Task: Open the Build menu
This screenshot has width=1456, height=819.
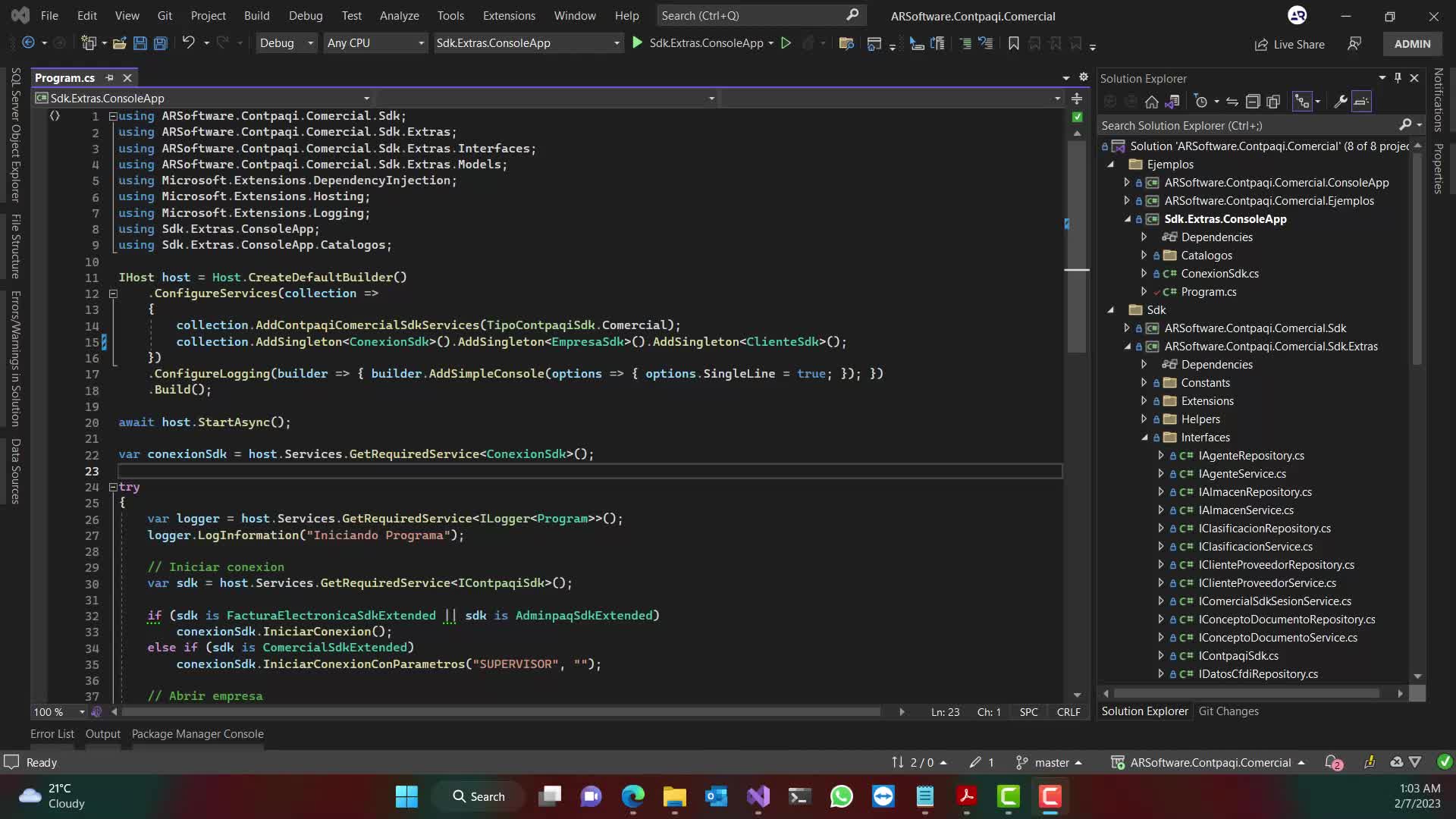Action: click(x=256, y=15)
